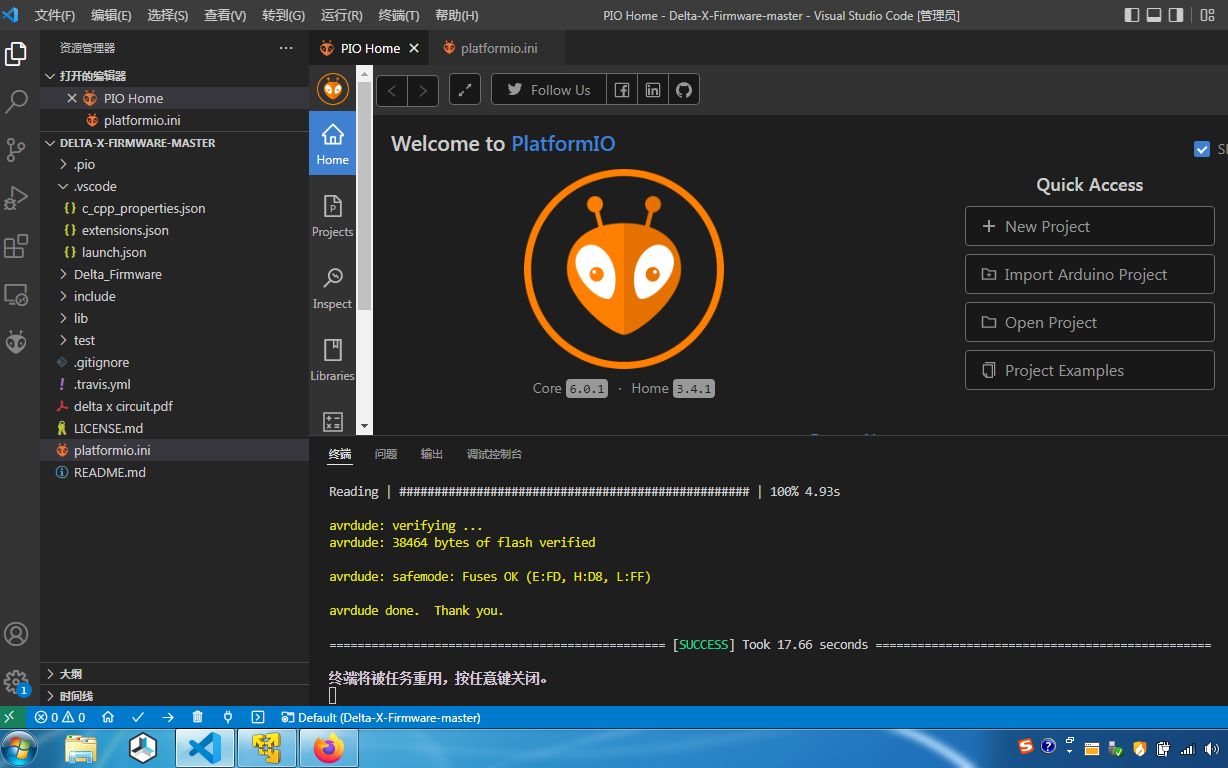Open the 文件(F) menu
This screenshot has width=1228, height=768.
coord(55,15)
